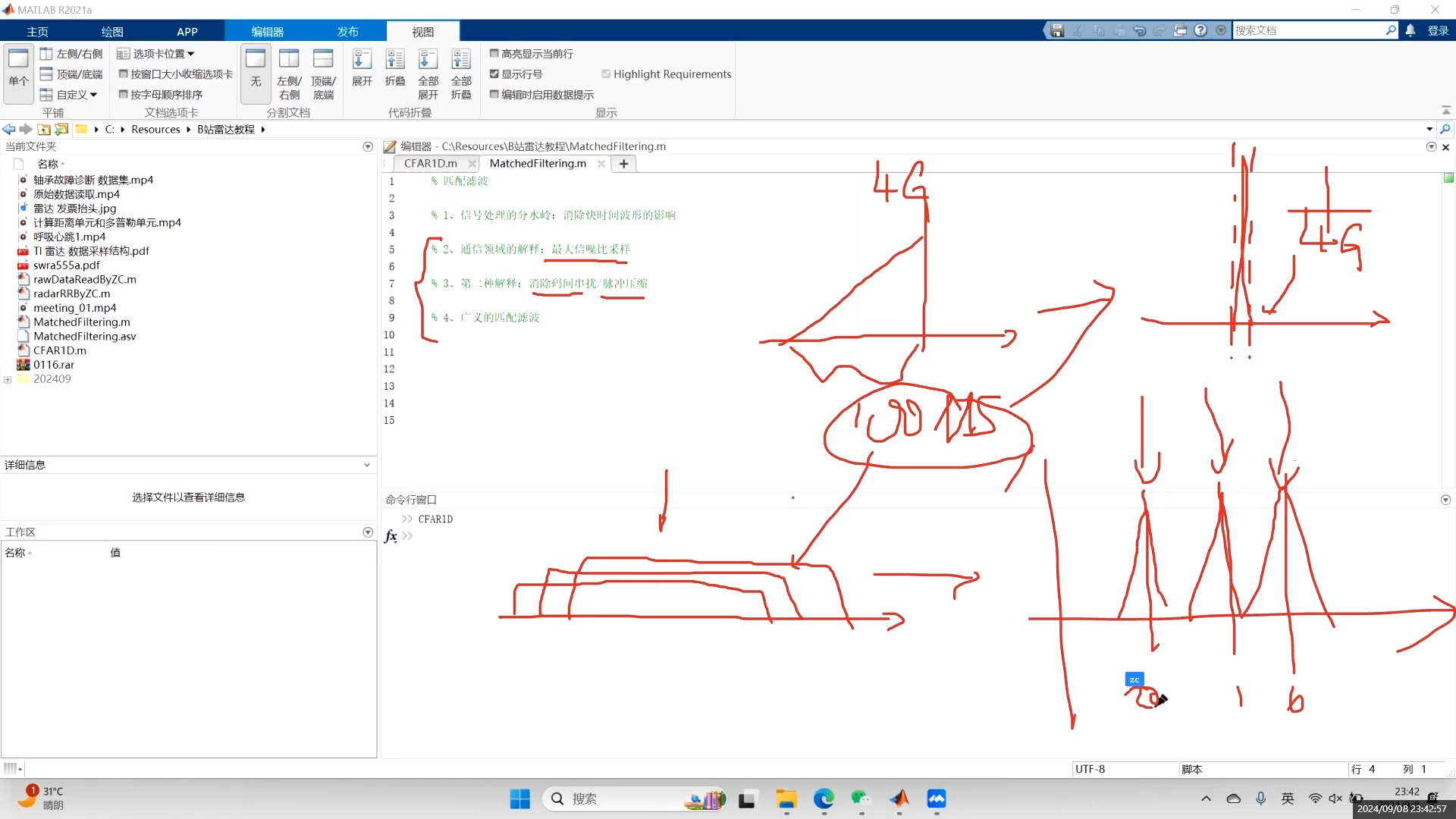Select the Single tile layout icon
The height and width of the screenshot is (819, 1456).
tap(19, 74)
